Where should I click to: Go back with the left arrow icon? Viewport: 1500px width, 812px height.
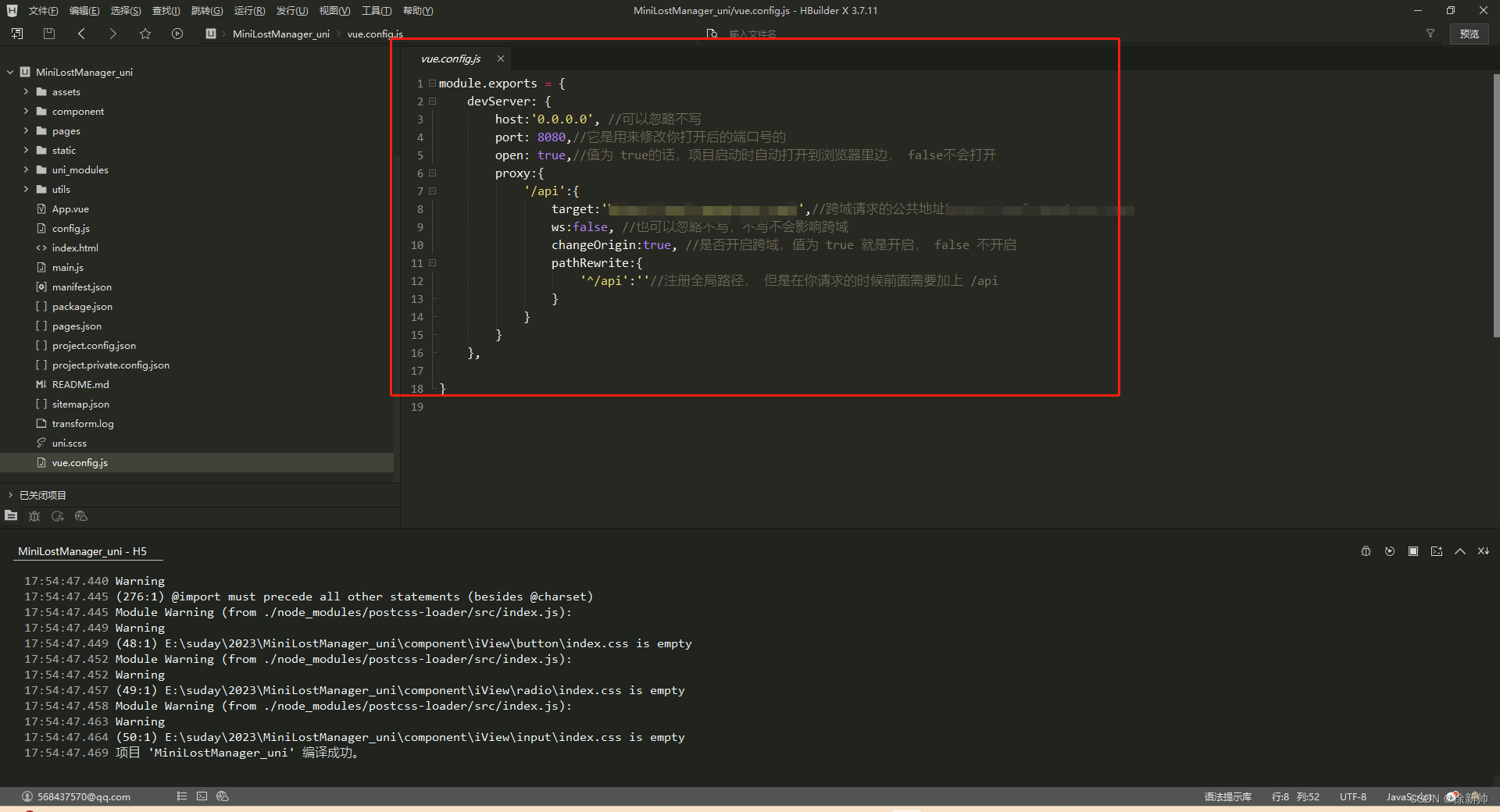click(x=81, y=34)
